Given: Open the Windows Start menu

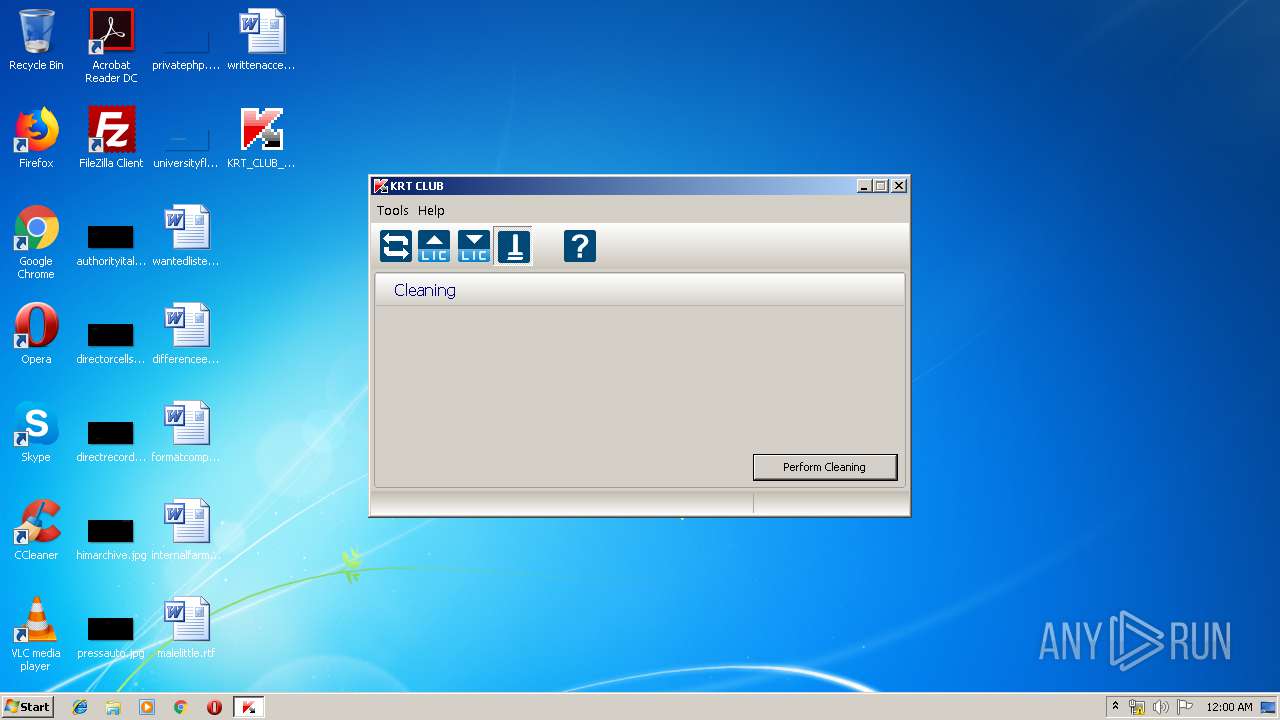Looking at the screenshot, I should pyautogui.click(x=27, y=707).
